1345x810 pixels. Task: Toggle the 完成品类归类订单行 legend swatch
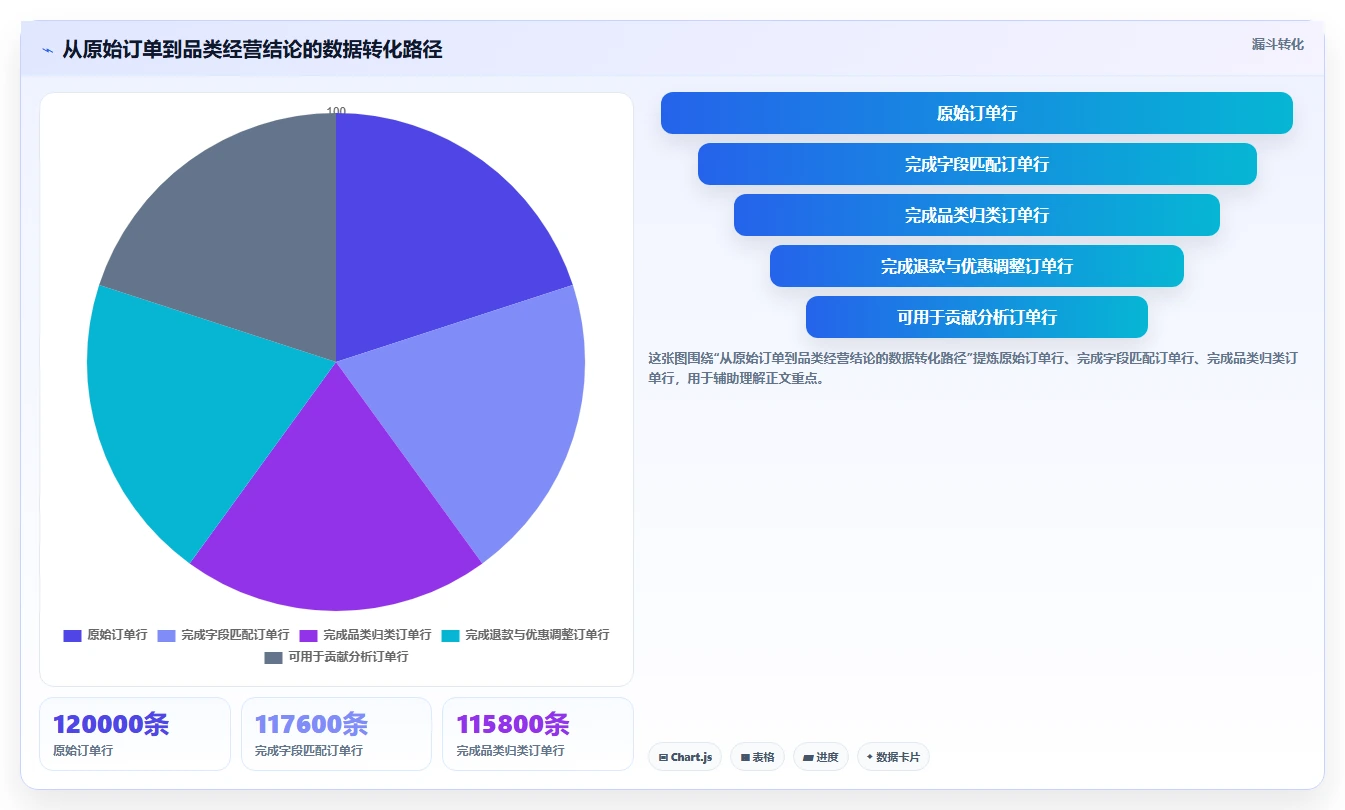tap(308, 635)
